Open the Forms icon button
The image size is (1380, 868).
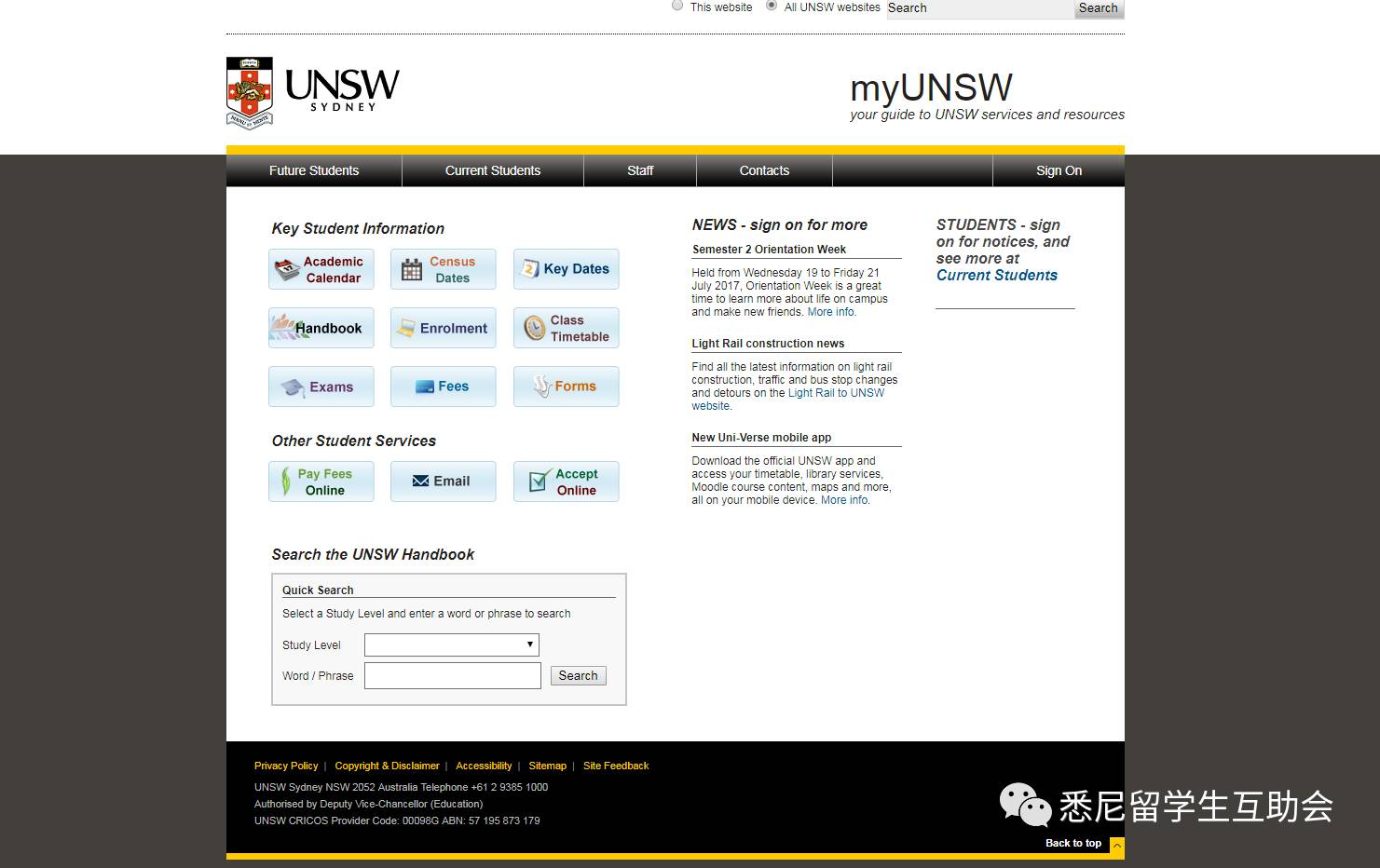click(567, 387)
